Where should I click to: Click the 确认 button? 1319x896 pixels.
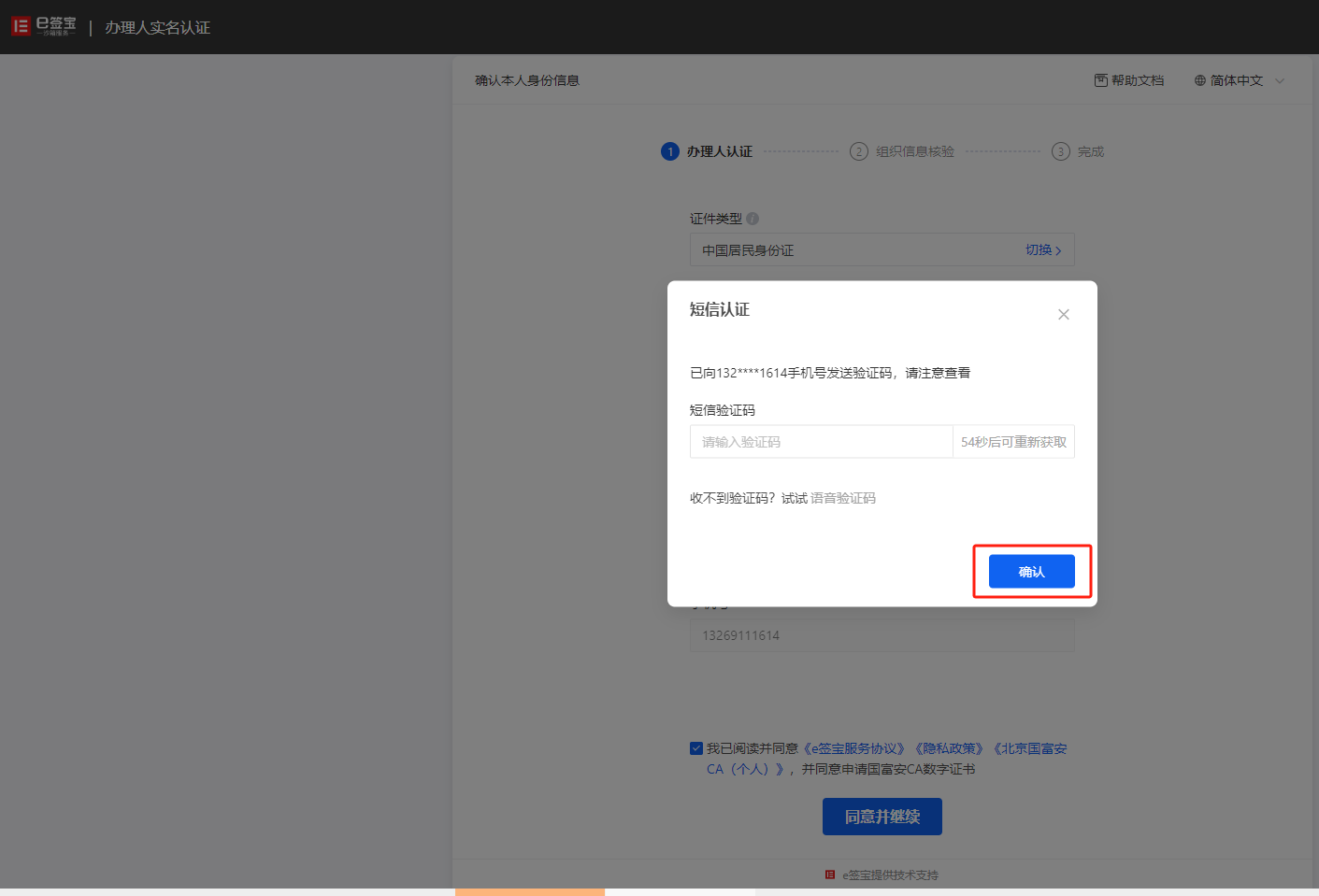[x=1031, y=572]
